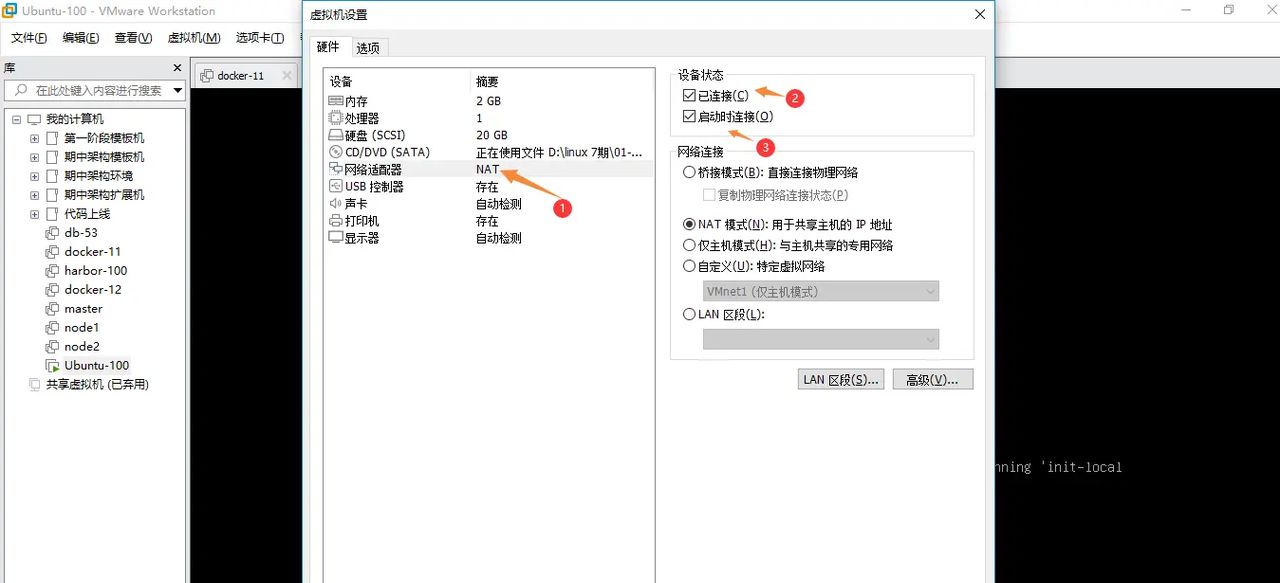The width and height of the screenshot is (1280, 583).
Task: Select the 内存 device icon
Action: (334, 100)
